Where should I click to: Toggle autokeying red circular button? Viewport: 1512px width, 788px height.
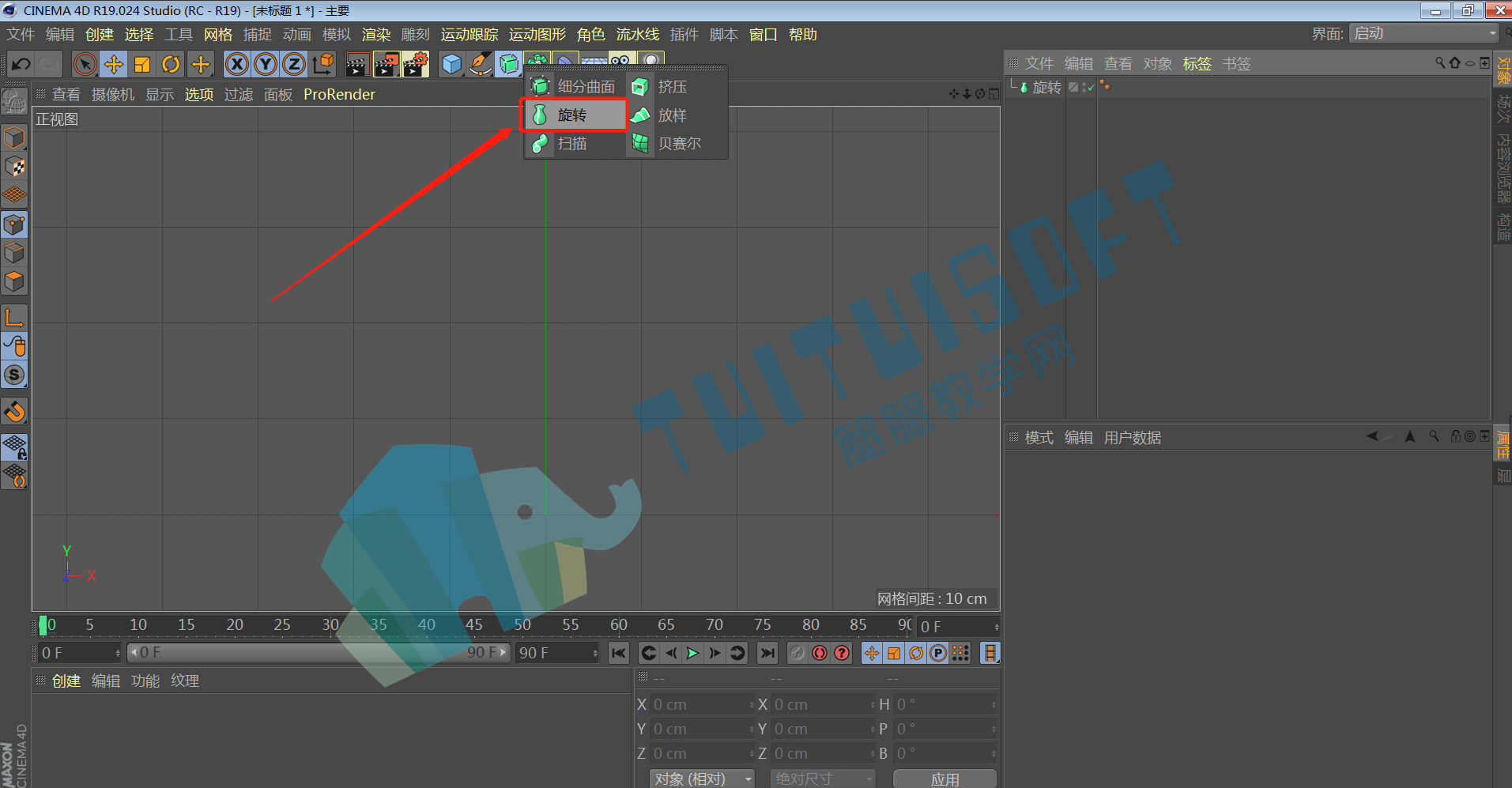820,653
